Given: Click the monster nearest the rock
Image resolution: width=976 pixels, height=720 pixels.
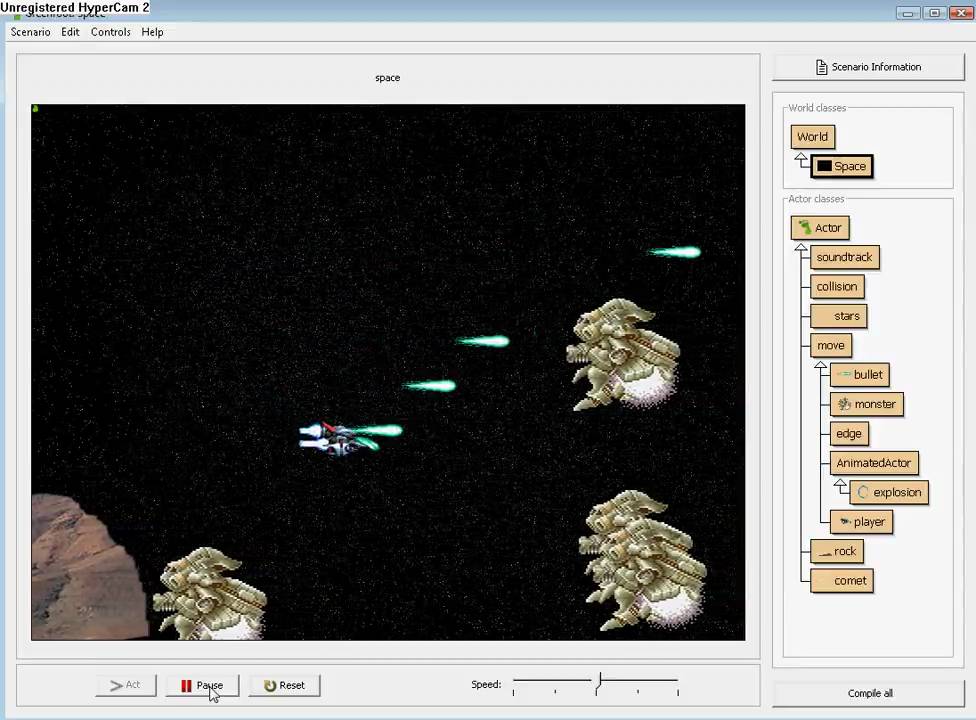Looking at the screenshot, I should point(210,593).
